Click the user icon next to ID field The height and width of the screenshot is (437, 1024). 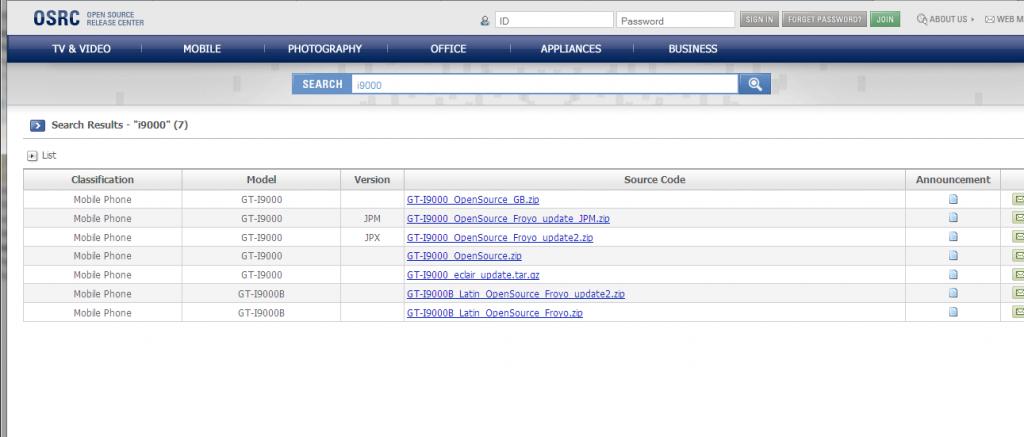(x=485, y=20)
